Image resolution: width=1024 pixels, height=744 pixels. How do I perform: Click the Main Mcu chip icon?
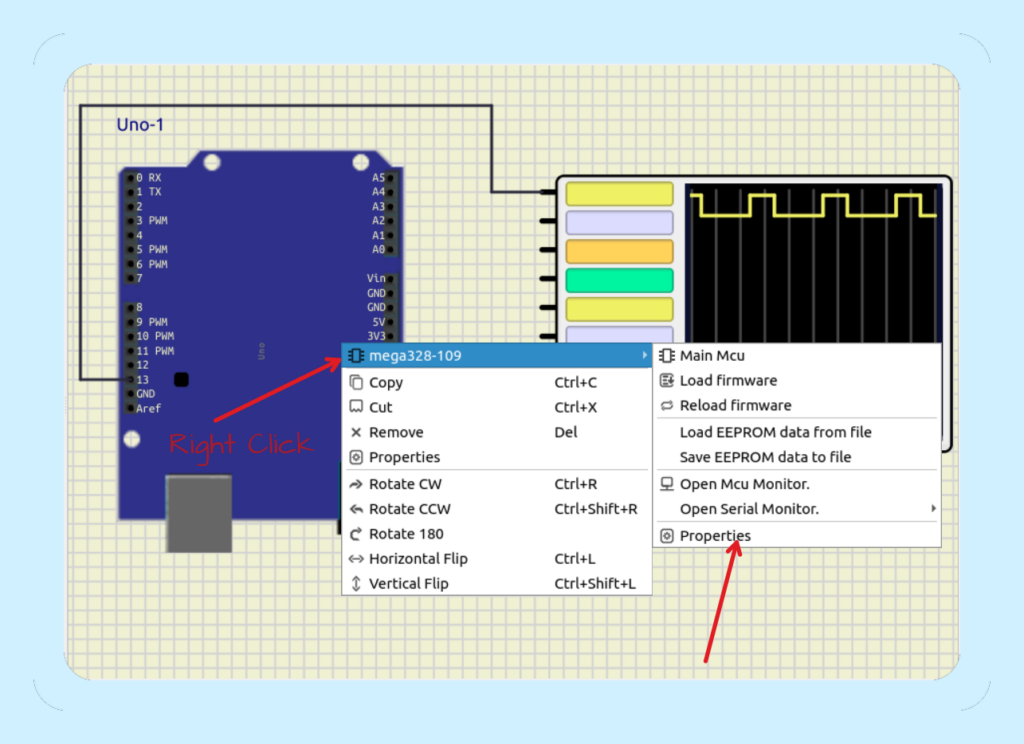point(667,355)
